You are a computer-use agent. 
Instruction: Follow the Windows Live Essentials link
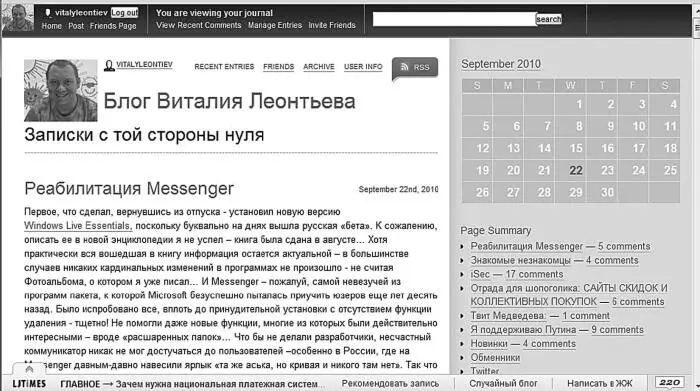point(78,225)
